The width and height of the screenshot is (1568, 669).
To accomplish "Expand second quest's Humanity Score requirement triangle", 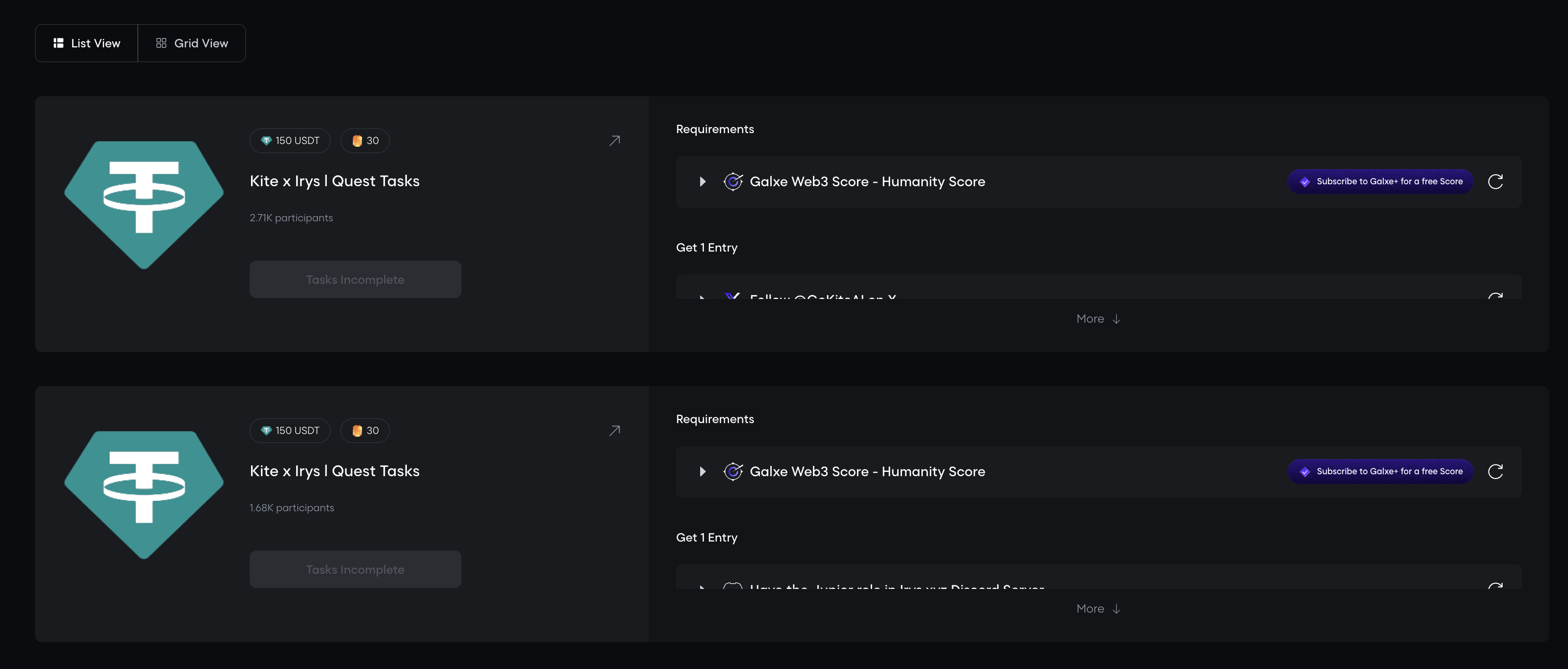I will pos(703,471).
